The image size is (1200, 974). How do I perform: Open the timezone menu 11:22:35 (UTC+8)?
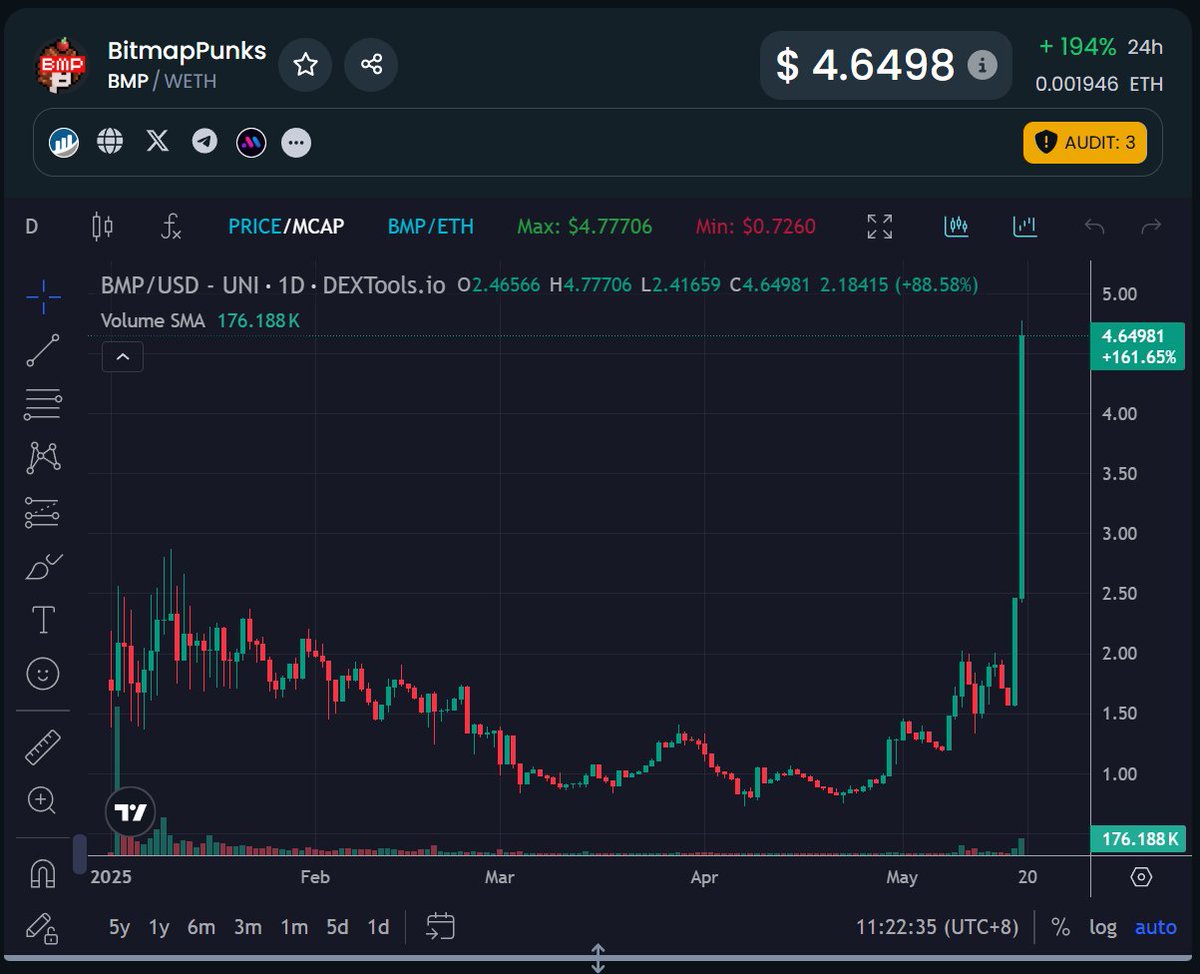(x=937, y=927)
